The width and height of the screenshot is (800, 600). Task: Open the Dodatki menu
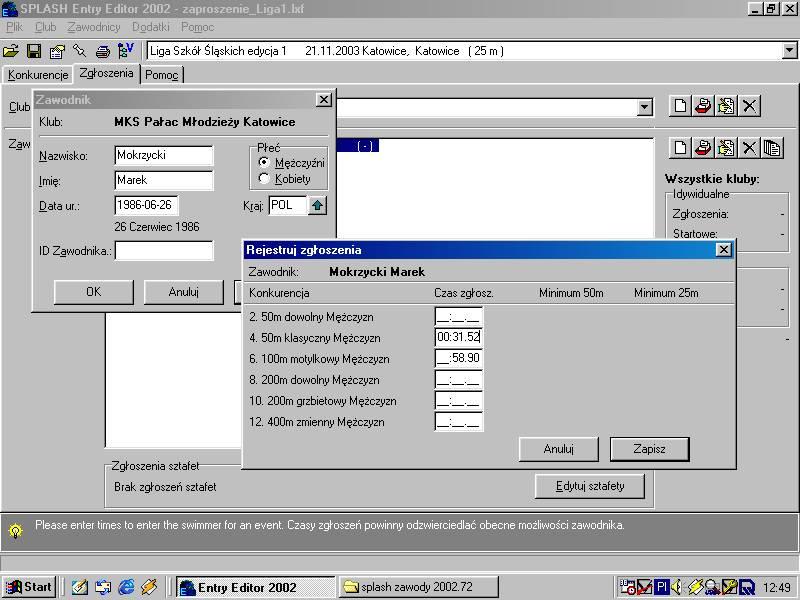coord(151,27)
